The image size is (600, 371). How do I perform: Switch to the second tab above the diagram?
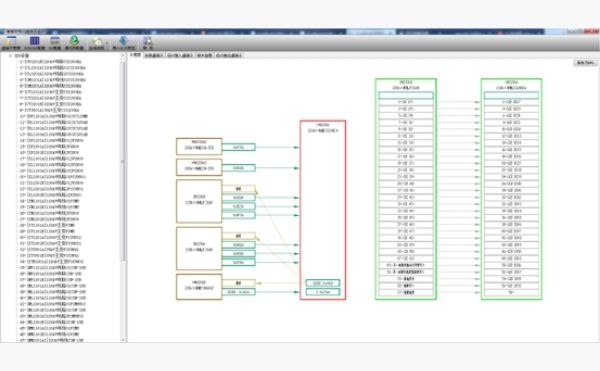tap(153, 55)
